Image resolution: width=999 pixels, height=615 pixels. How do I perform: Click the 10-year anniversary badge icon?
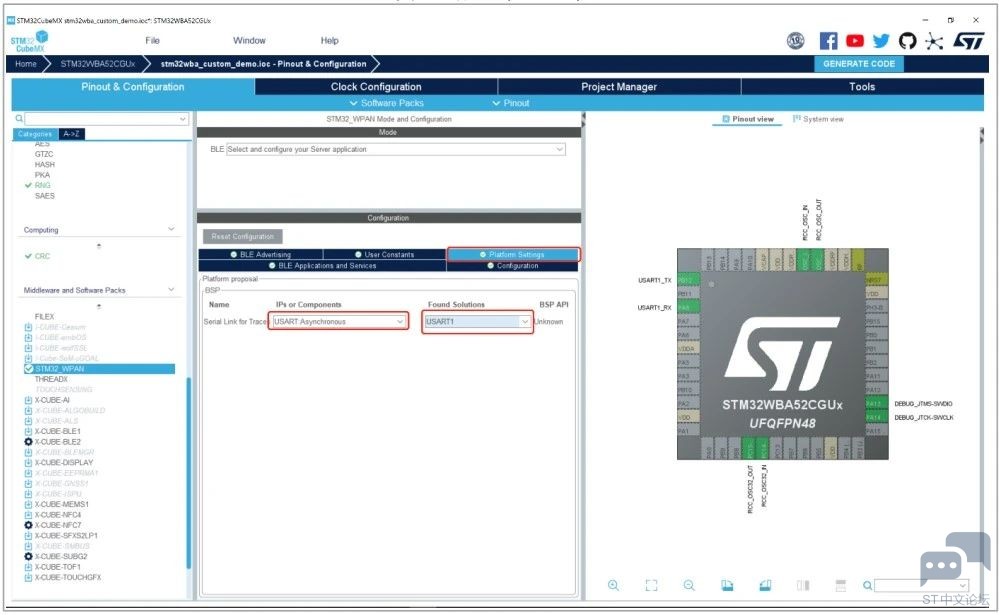[x=795, y=41]
